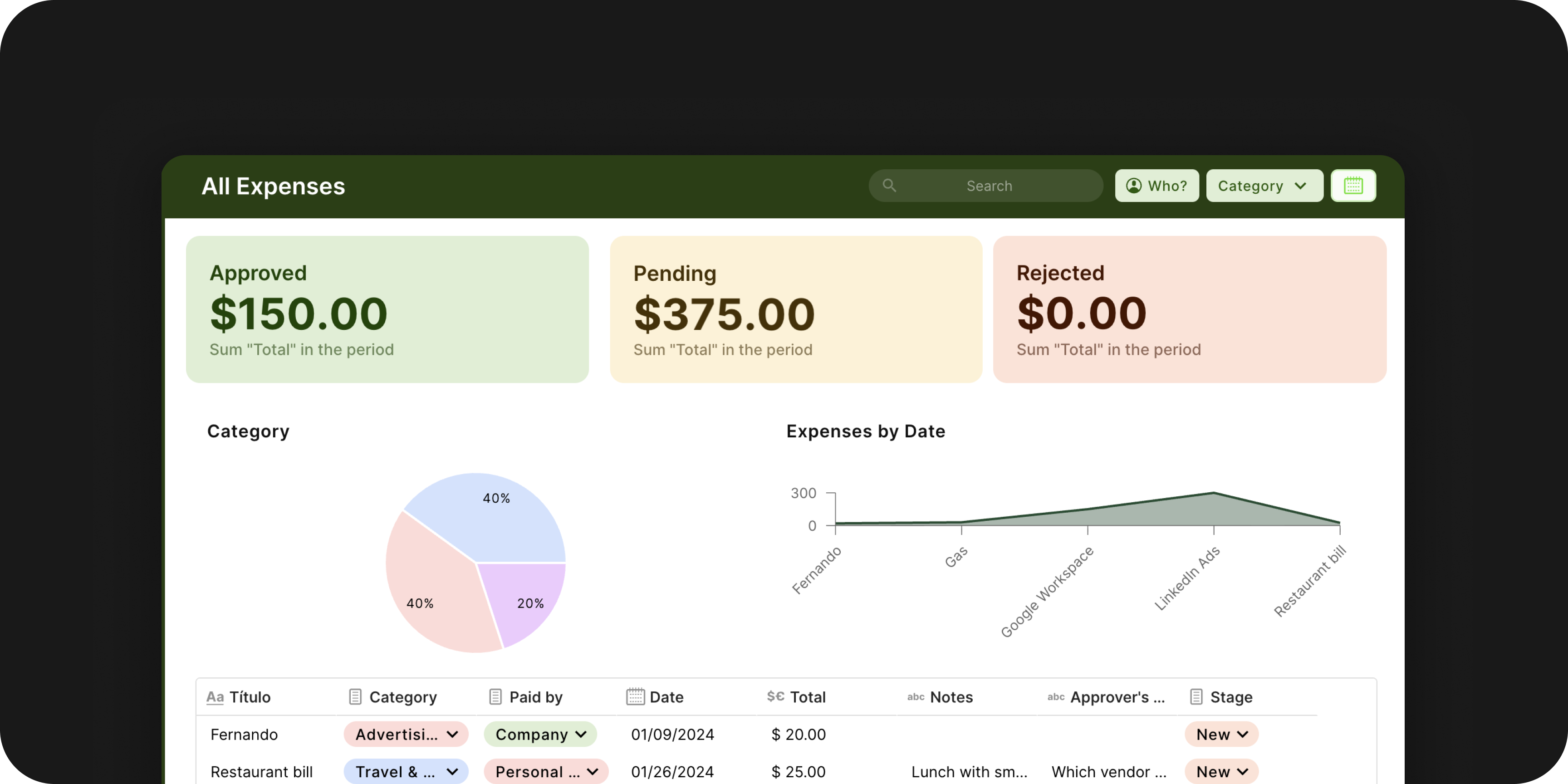Screen dimensions: 1568x784
Task: Open the Category filter dropdown
Action: (x=1264, y=186)
